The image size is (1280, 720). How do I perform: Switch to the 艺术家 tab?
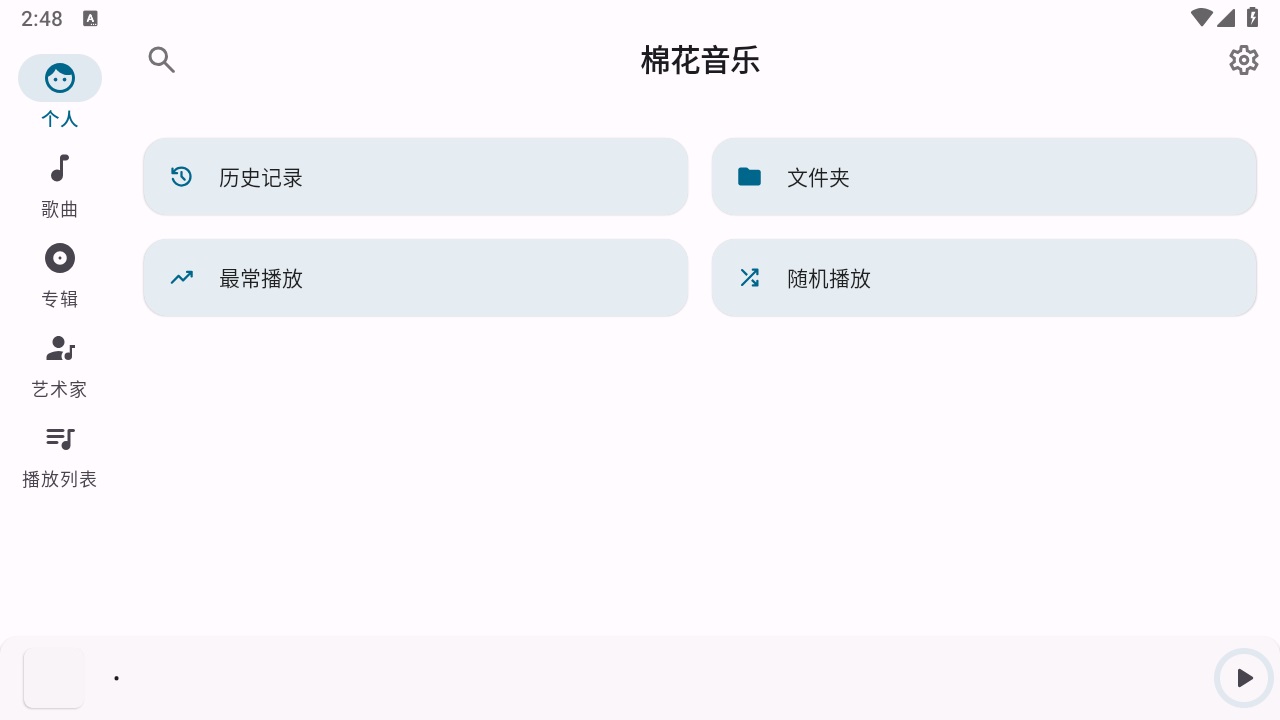[60, 365]
